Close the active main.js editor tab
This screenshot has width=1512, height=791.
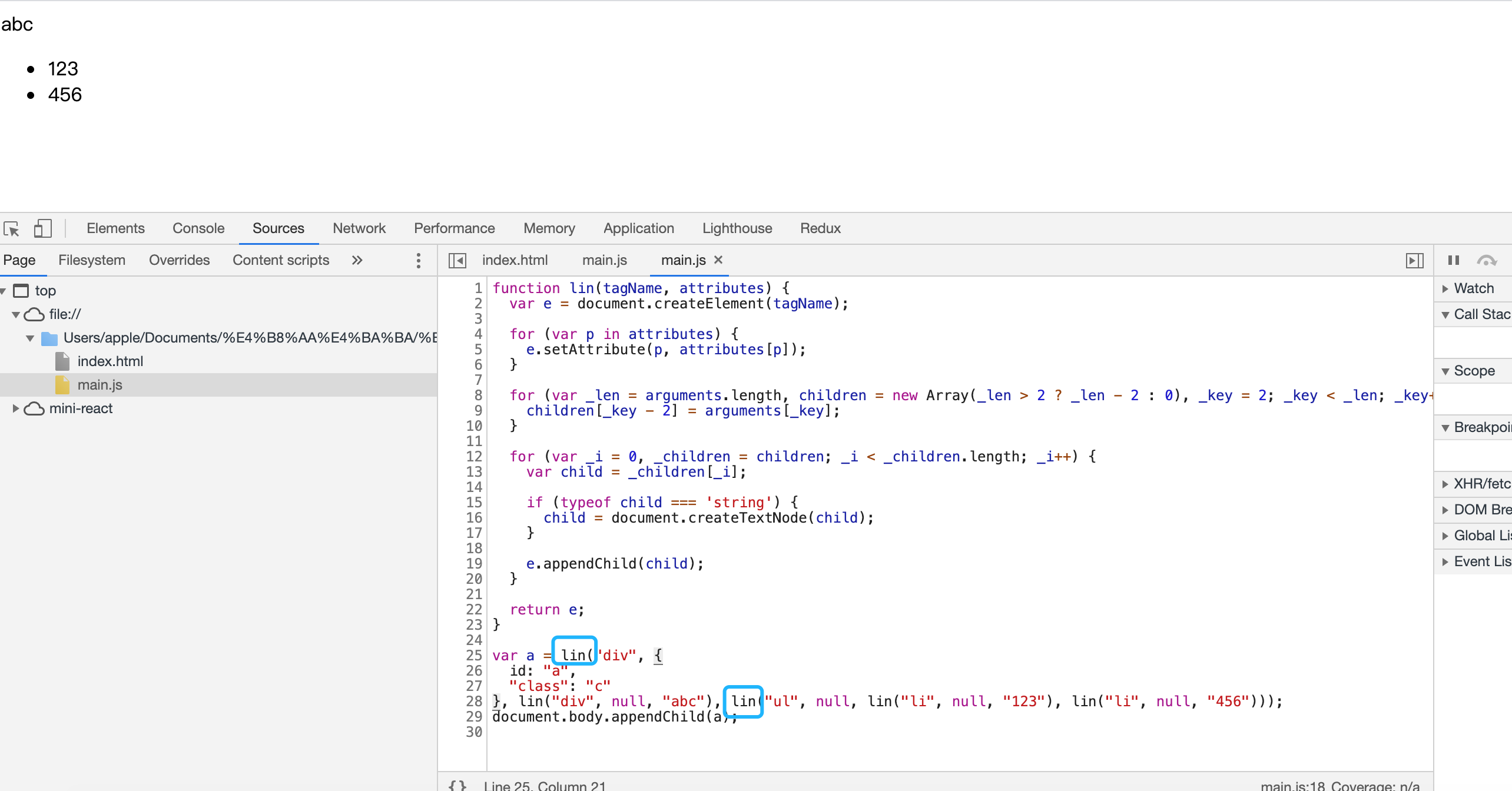pyautogui.click(x=718, y=260)
